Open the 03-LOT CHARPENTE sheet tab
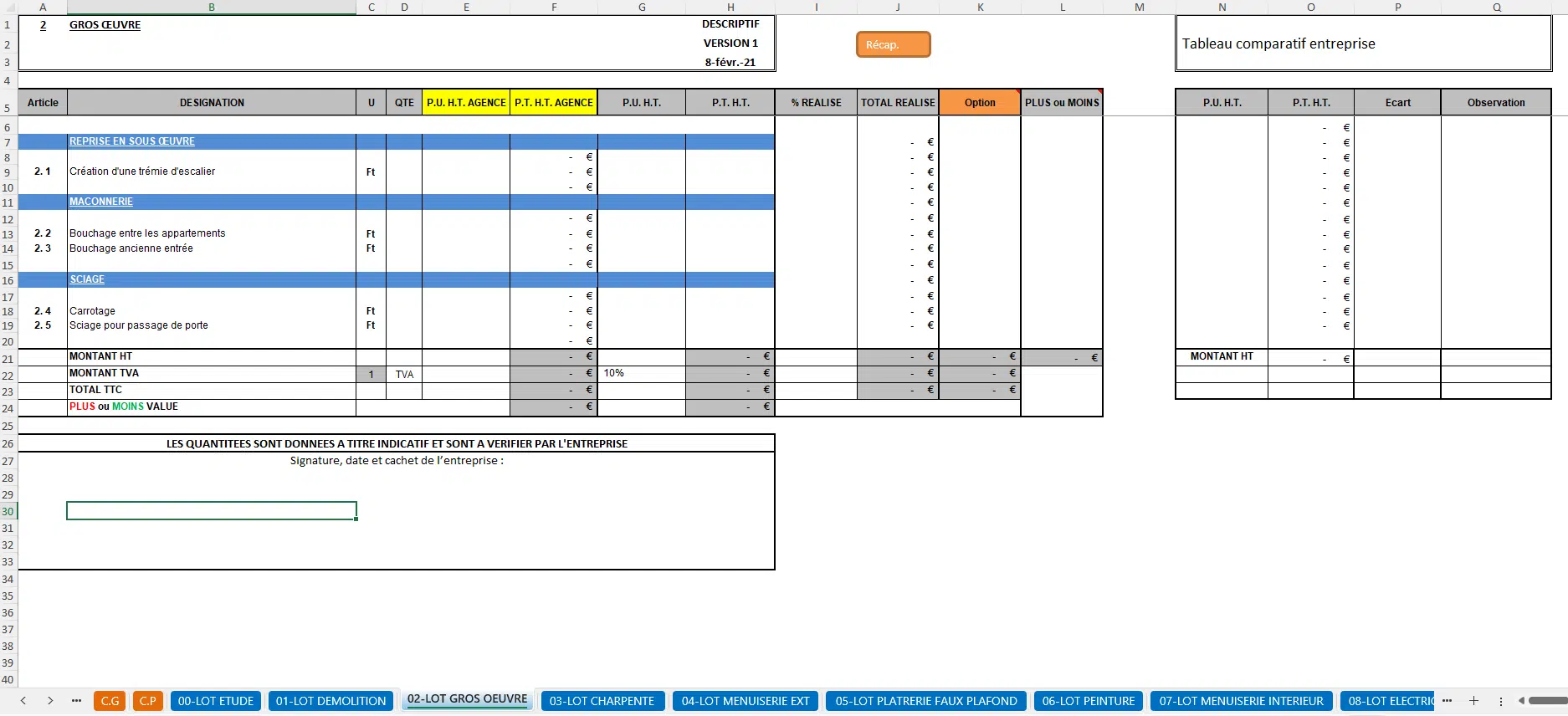Screen dimensions: 1568x716 click(602, 701)
